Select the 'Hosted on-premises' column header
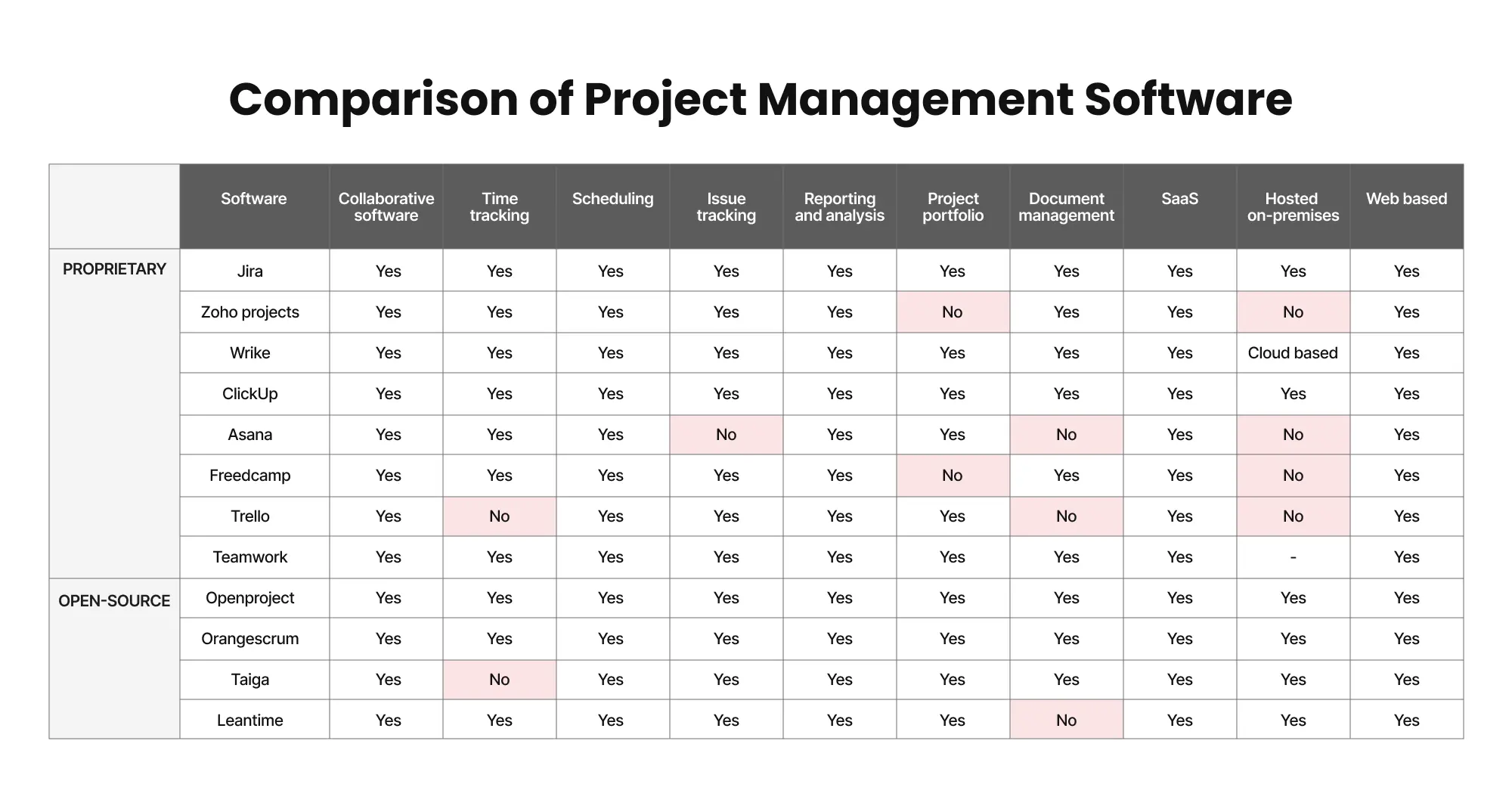This screenshot has width=1512, height=809. pyautogui.click(x=1293, y=207)
